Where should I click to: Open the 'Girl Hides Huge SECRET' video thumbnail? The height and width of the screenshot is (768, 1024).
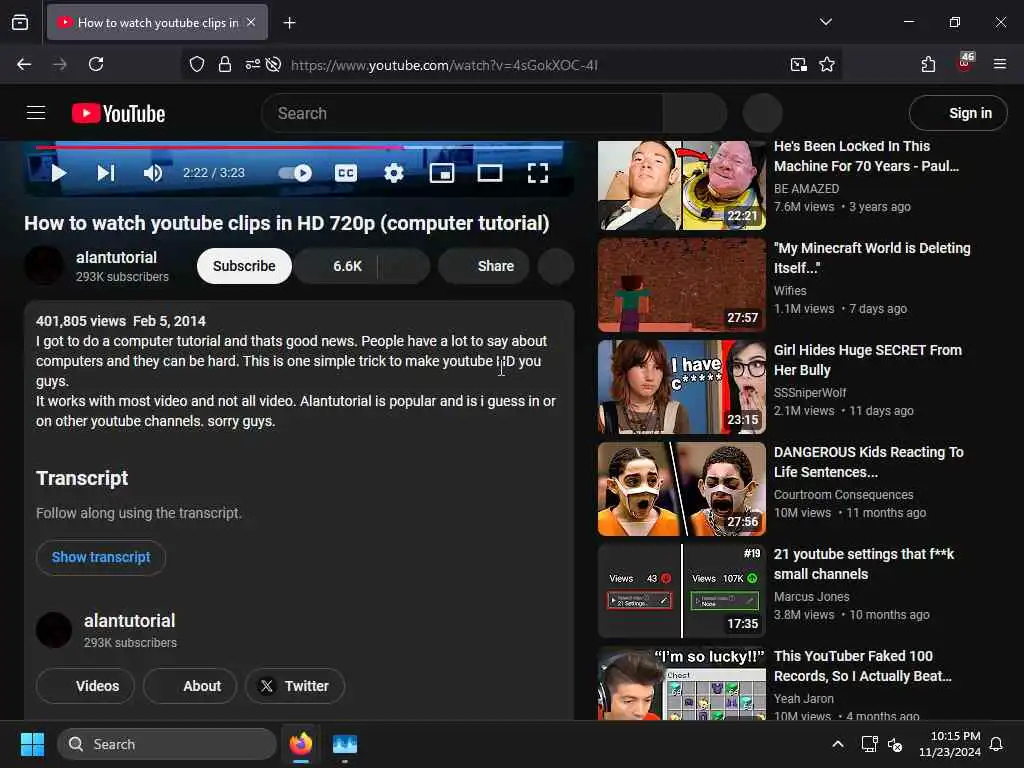682,387
